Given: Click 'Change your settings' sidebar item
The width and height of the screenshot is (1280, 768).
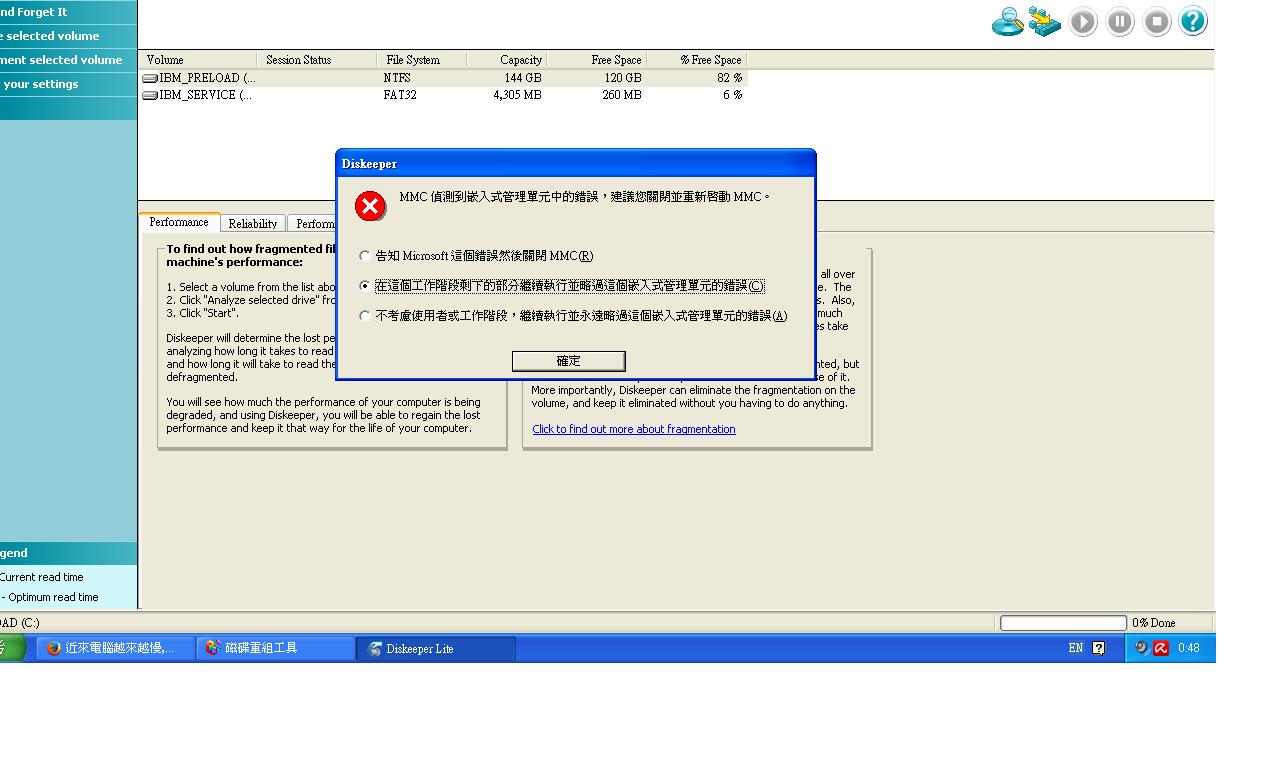Looking at the screenshot, I should point(68,84).
